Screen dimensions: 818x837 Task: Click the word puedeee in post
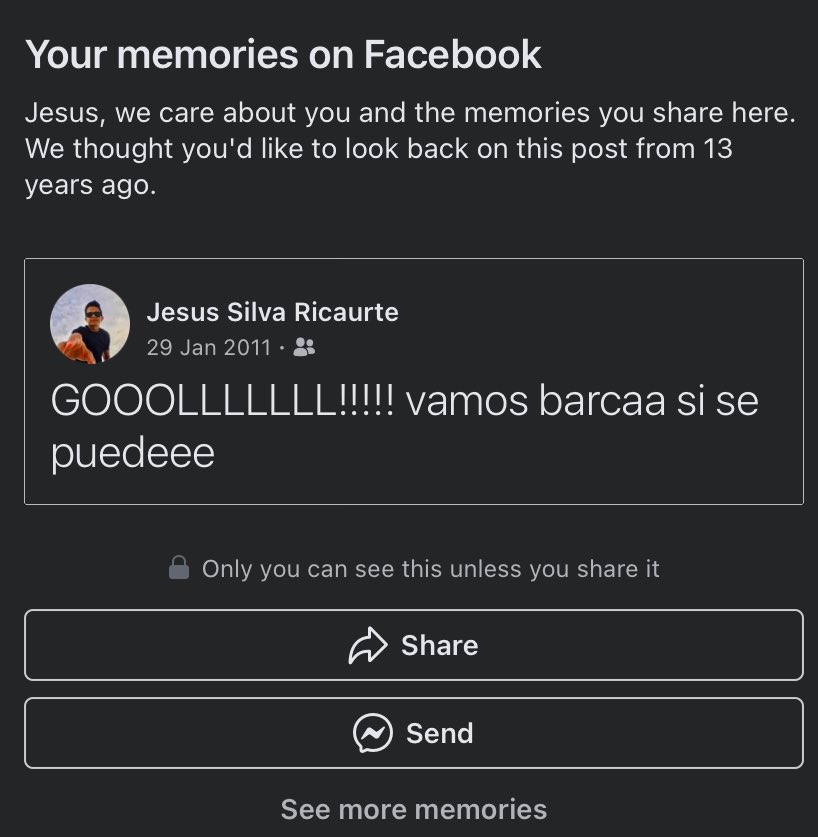click(x=133, y=454)
